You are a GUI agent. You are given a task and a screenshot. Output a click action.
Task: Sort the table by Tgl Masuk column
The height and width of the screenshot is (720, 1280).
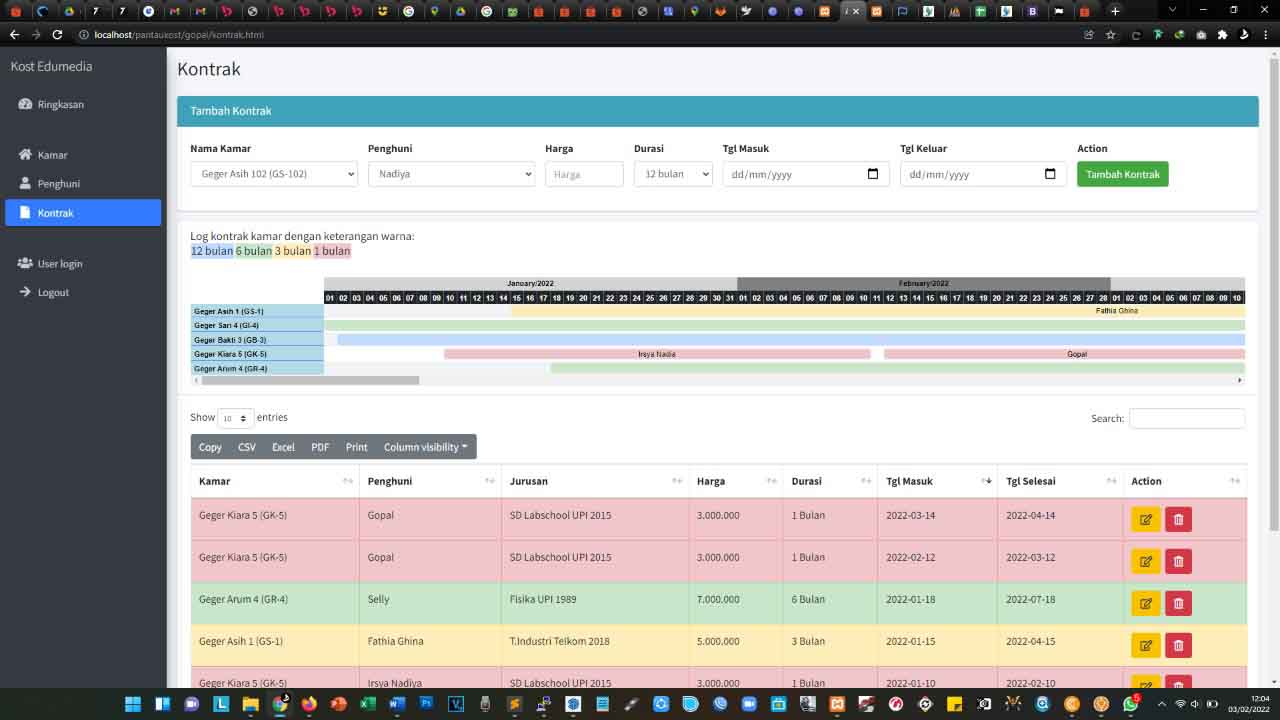936,481
